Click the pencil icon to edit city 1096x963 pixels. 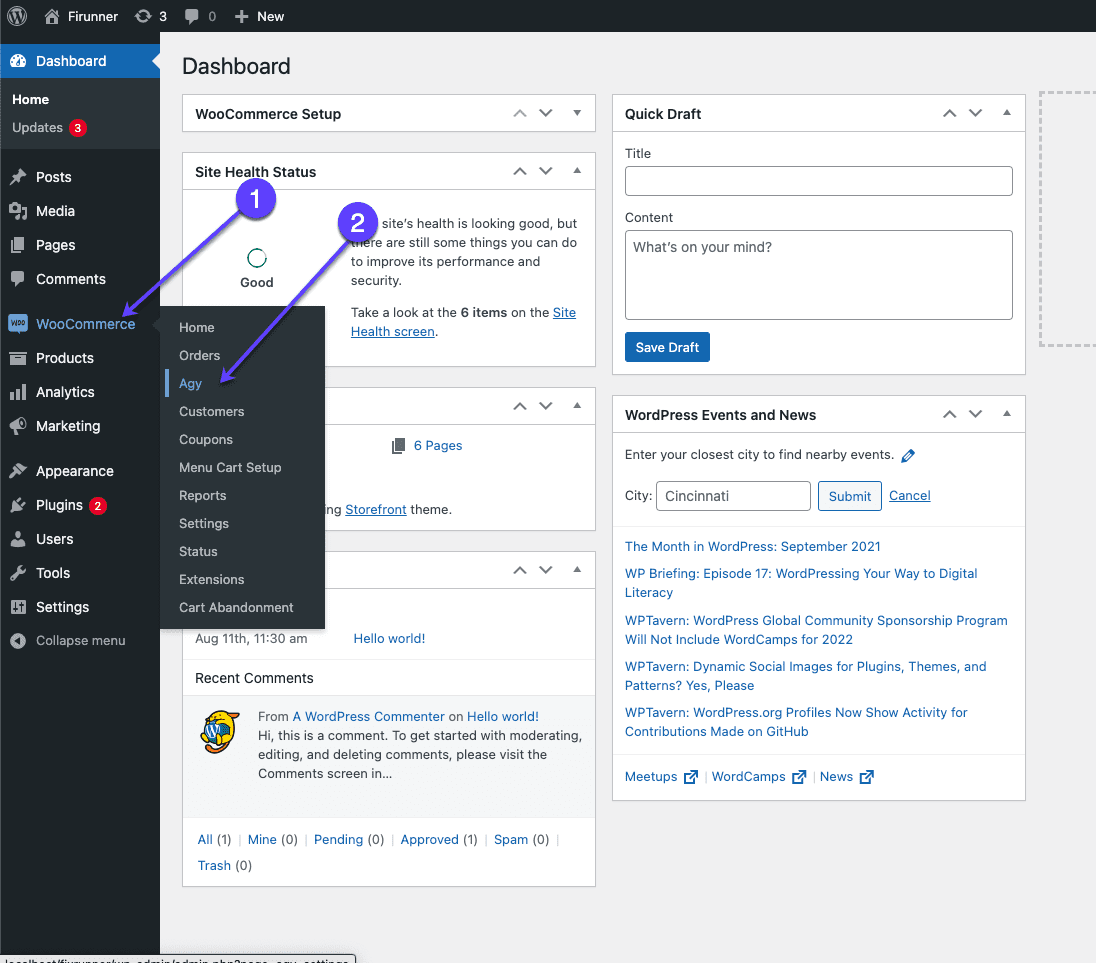[x=908, y=456]
